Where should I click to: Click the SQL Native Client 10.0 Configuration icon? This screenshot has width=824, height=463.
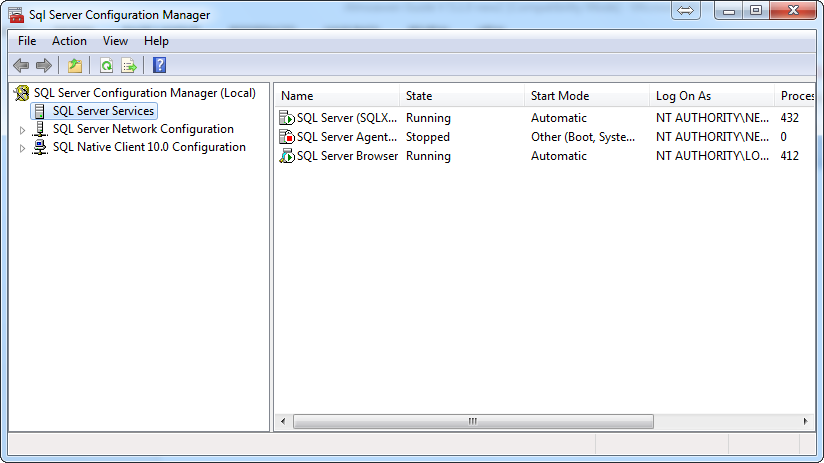40,147
